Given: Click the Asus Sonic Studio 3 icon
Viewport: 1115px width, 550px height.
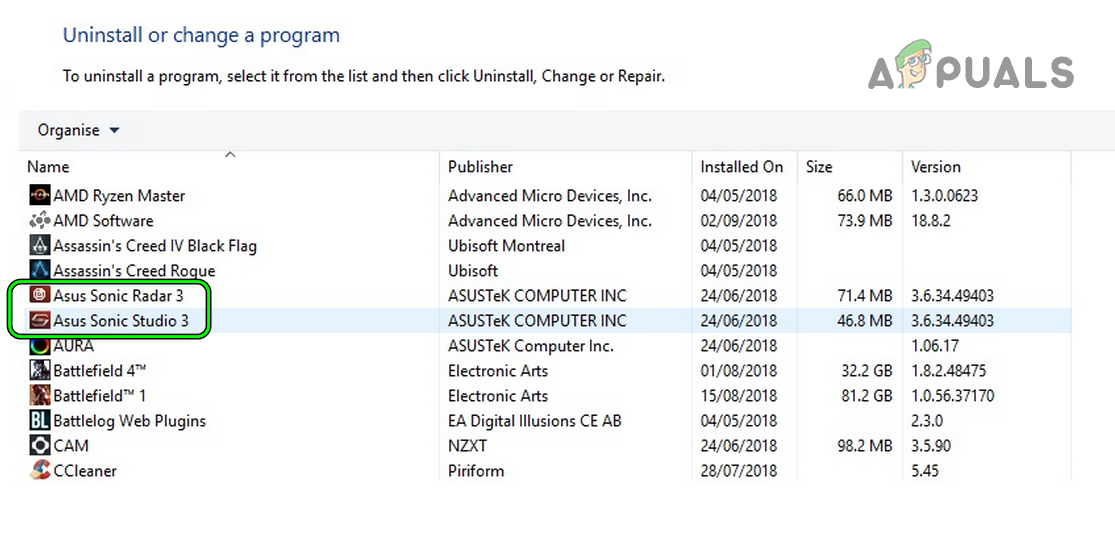Looking at the screenshot, I should (x=40, y=321).
